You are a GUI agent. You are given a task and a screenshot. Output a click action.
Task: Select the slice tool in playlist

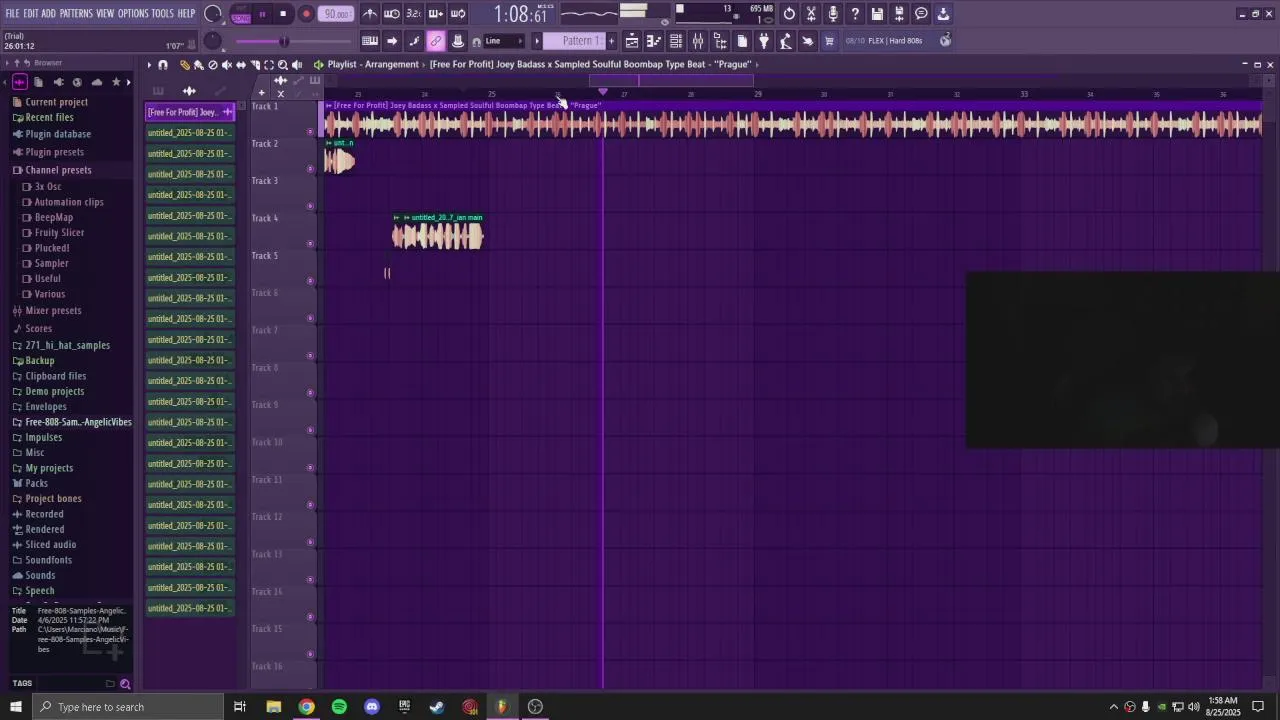coord(255,65)
